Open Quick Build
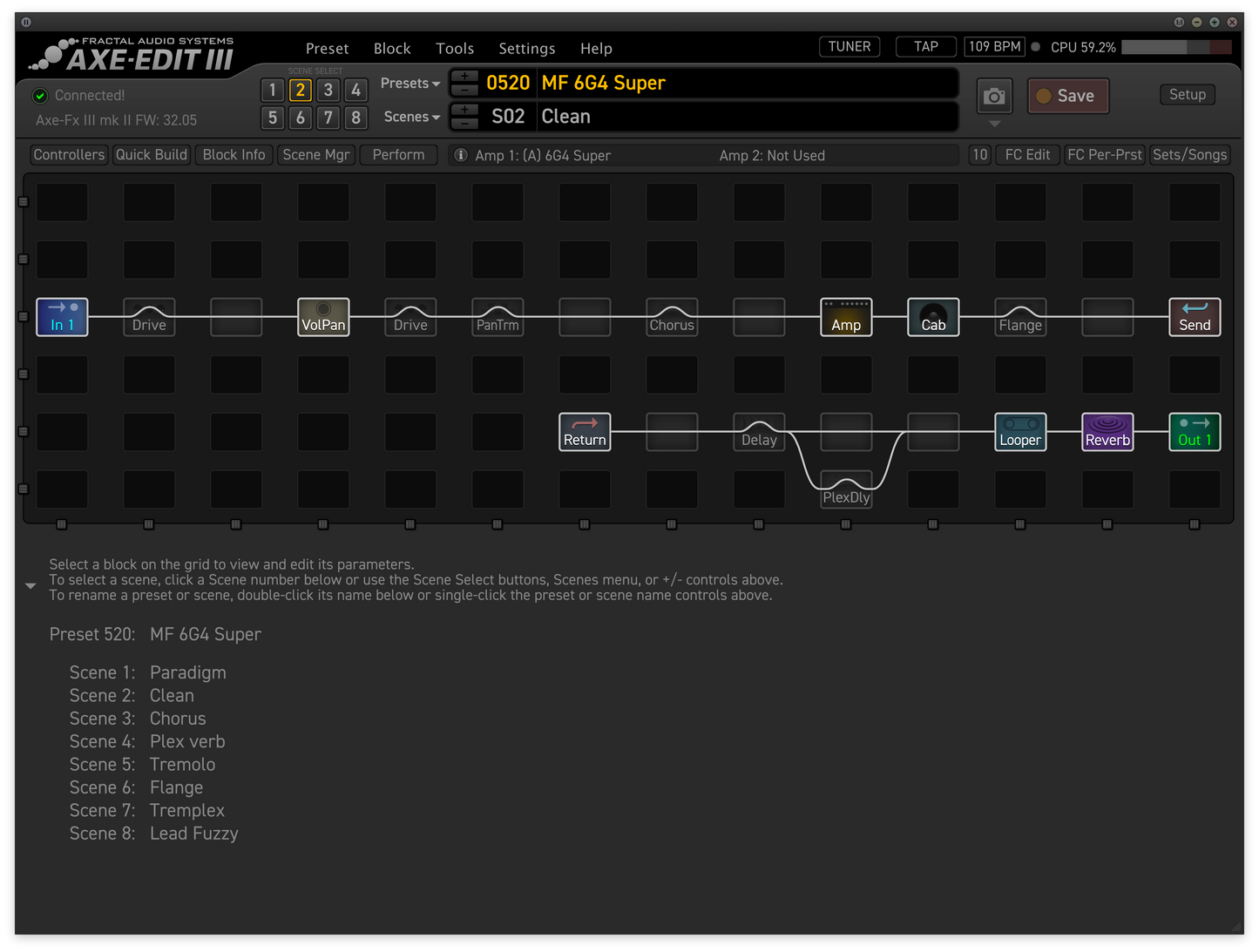Image resolution: width=1259 pixels, height=952 pixels. (152, 155)
